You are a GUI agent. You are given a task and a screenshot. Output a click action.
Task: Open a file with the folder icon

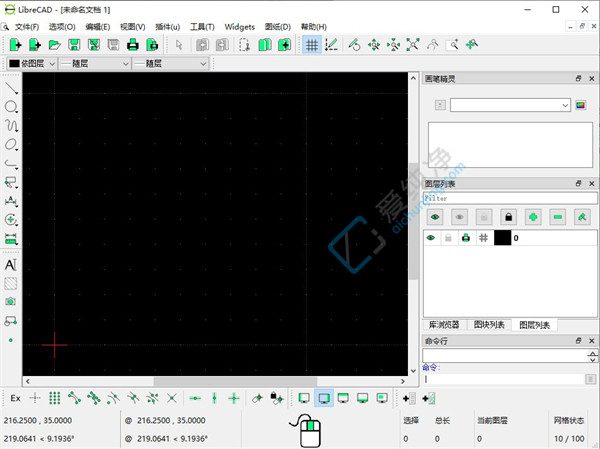click(55, 45)
